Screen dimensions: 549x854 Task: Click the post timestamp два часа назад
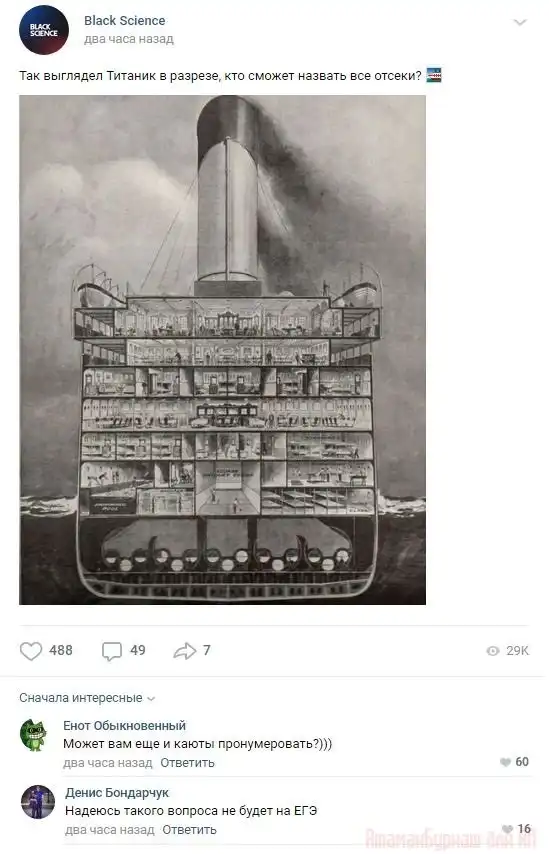tap(129, 39)
